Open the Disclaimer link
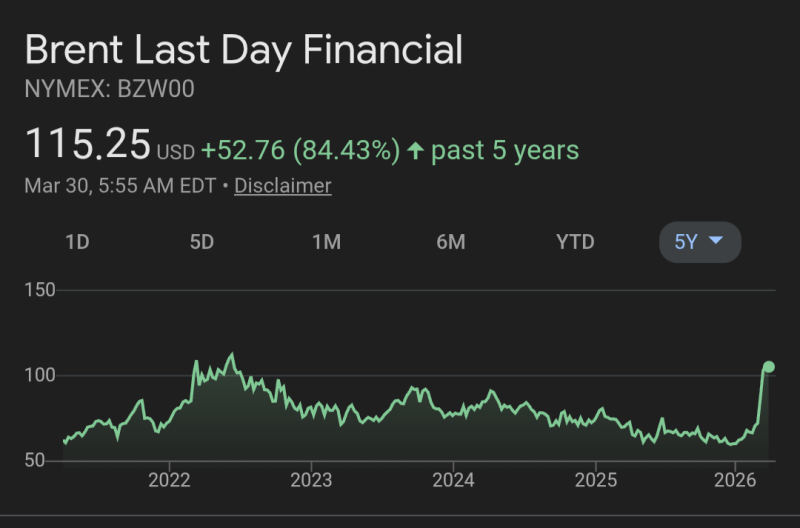The height and width of the screenshot is (528, 800). (x=283, y=185)
